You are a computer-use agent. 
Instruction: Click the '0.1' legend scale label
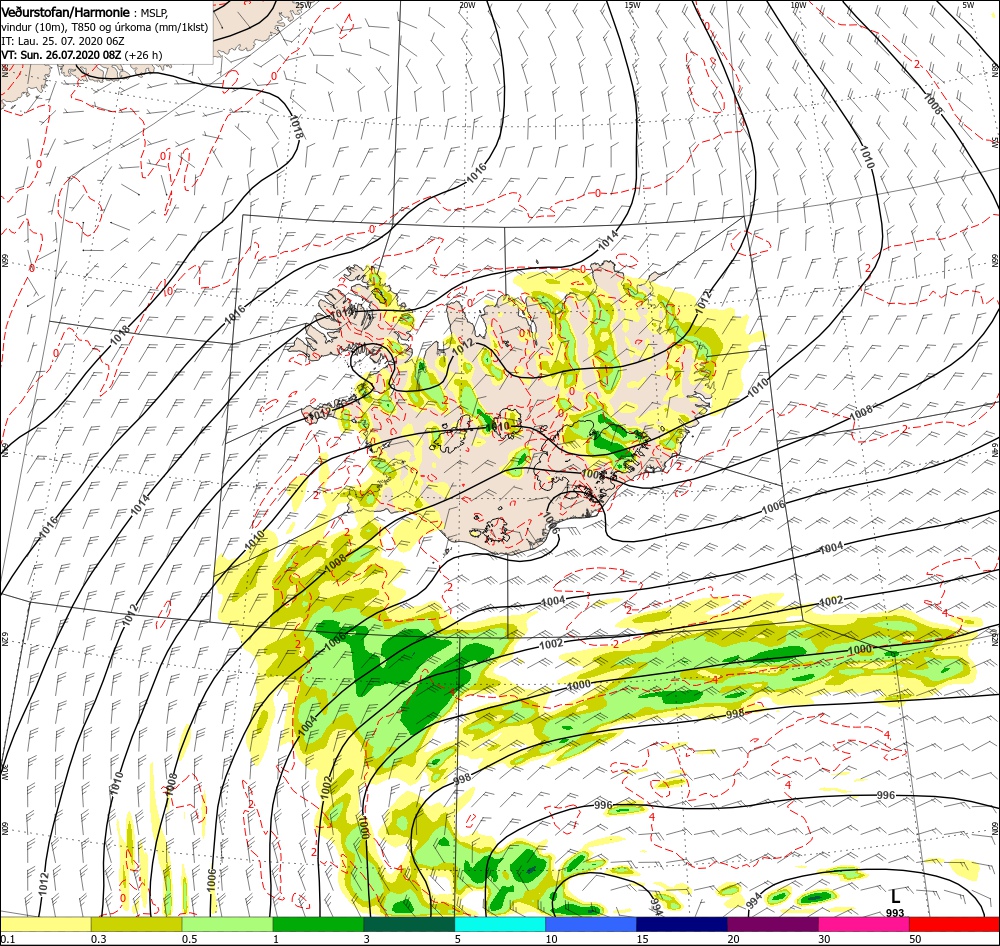point(8,938)
